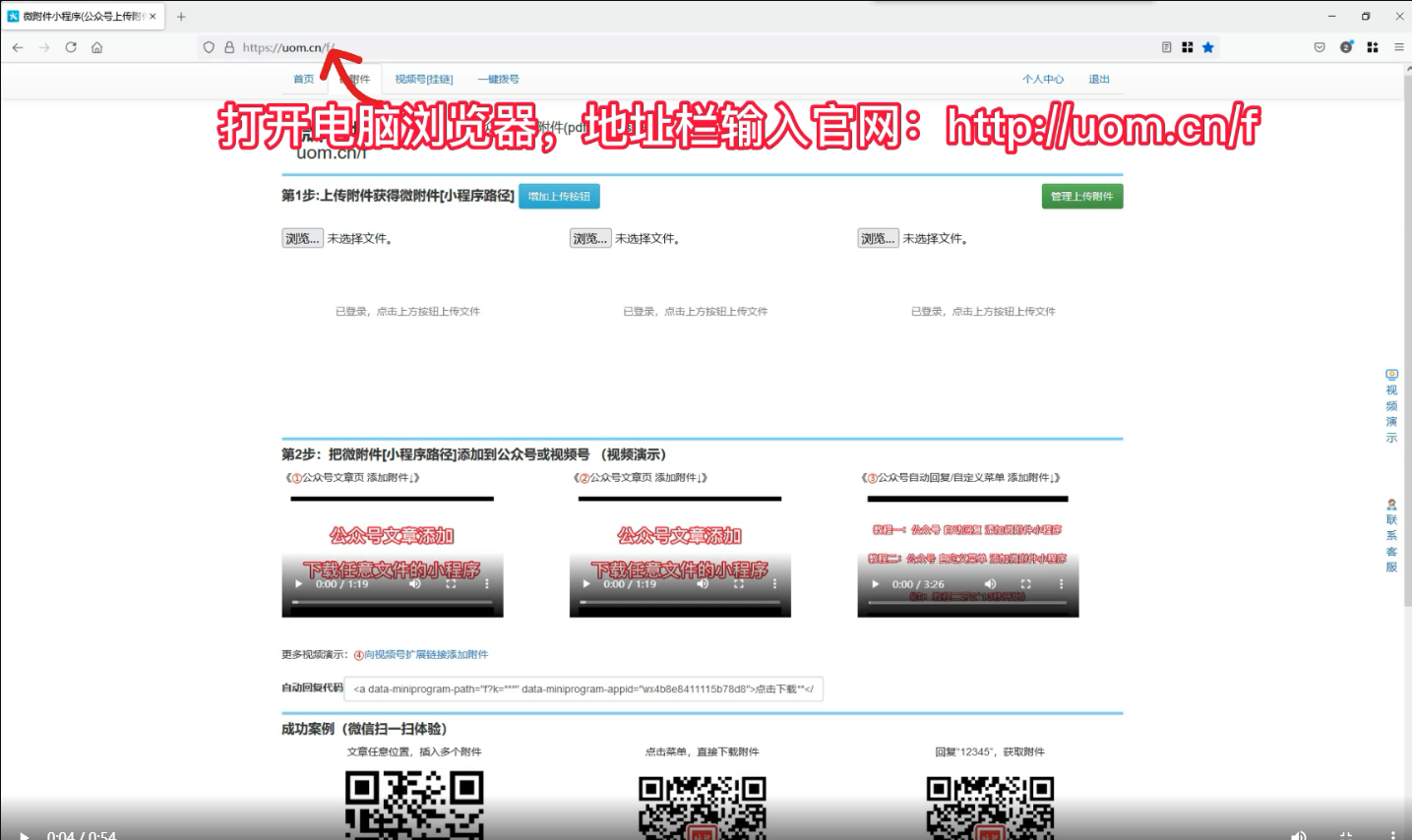Go back with the browser back arrow
Image resolution: width=1412 pixels, height=840 pixels.
click(x=18, y=47)
